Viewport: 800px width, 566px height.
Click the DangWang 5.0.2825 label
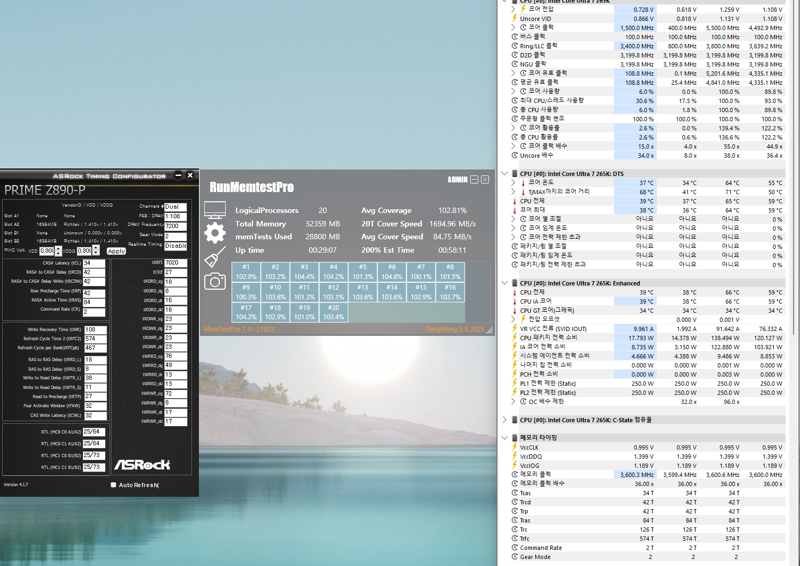pyautogui.click(x=455, y=329)
